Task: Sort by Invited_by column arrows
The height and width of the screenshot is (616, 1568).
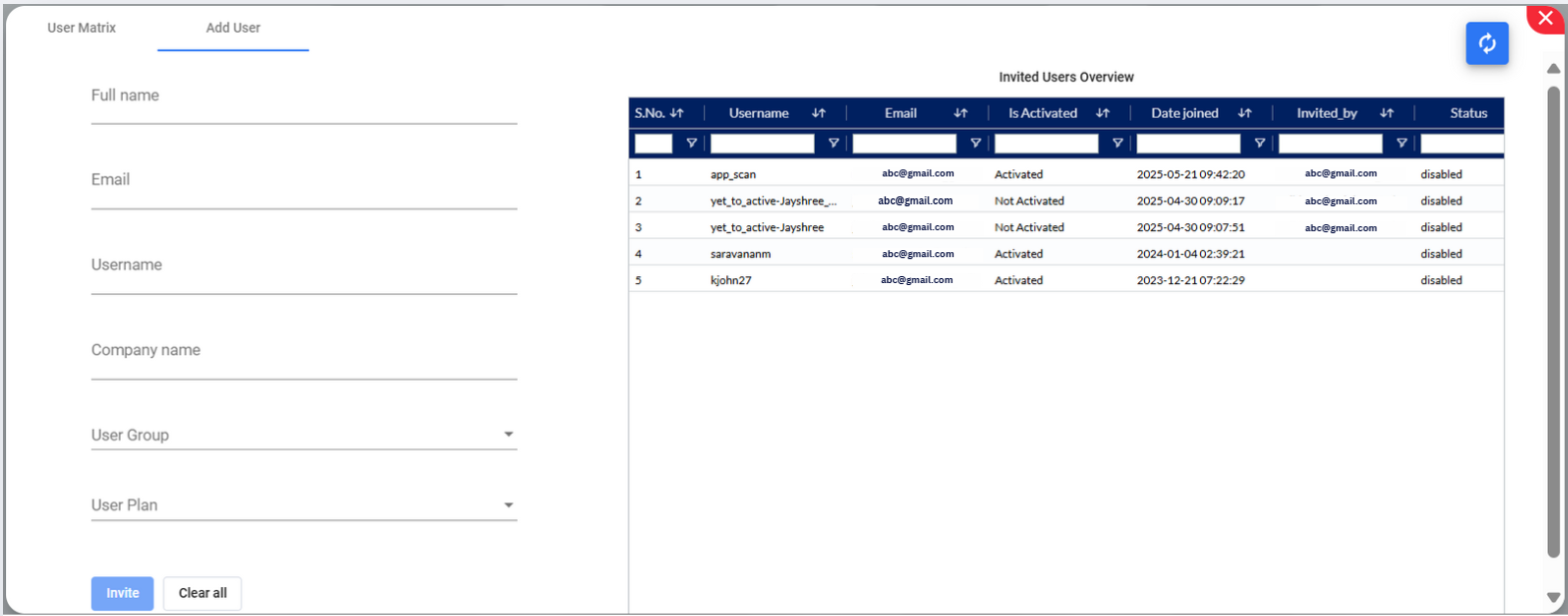Action: click(x=1386, y=114)
